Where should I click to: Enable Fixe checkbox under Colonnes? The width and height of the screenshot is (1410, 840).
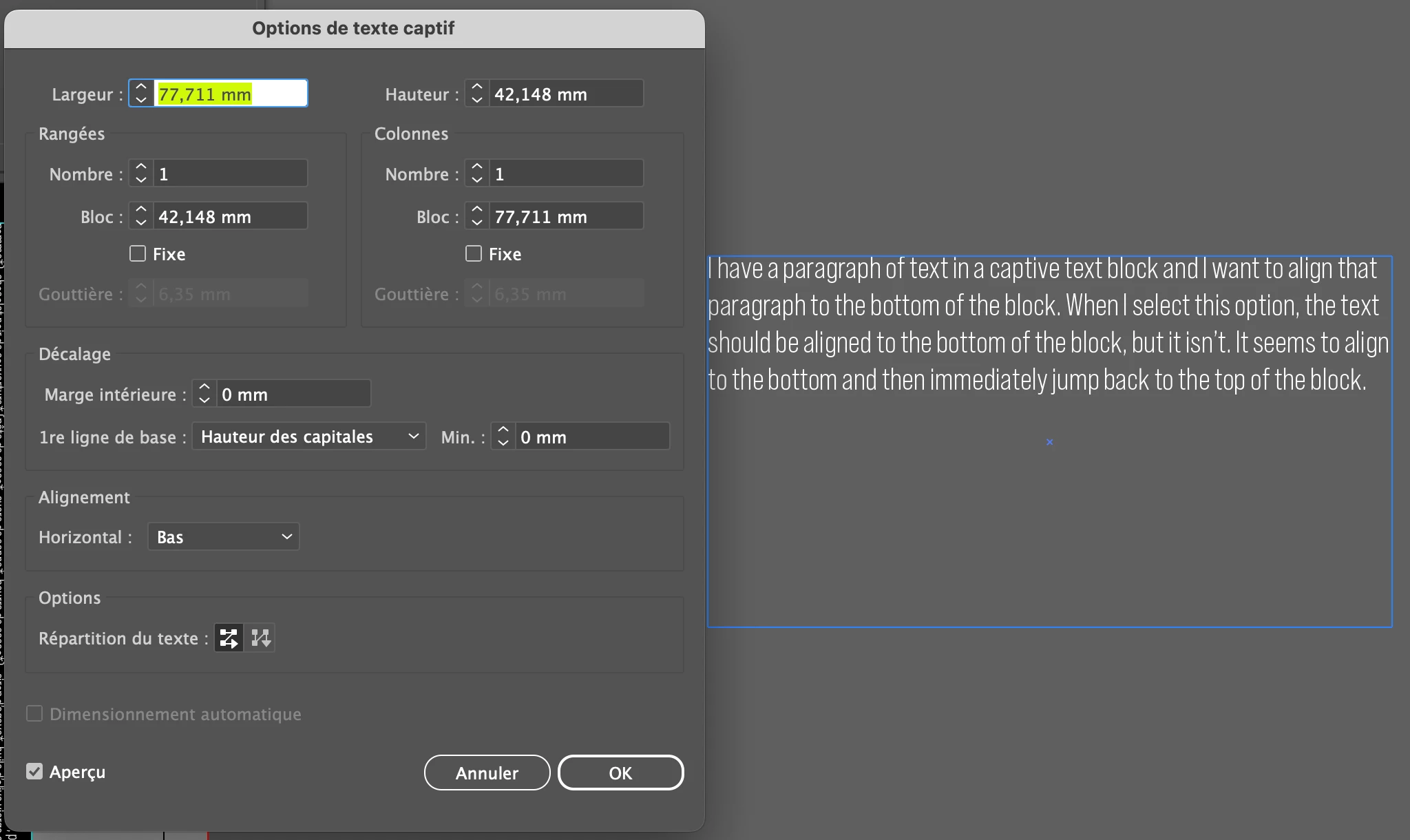coord(474,253)
